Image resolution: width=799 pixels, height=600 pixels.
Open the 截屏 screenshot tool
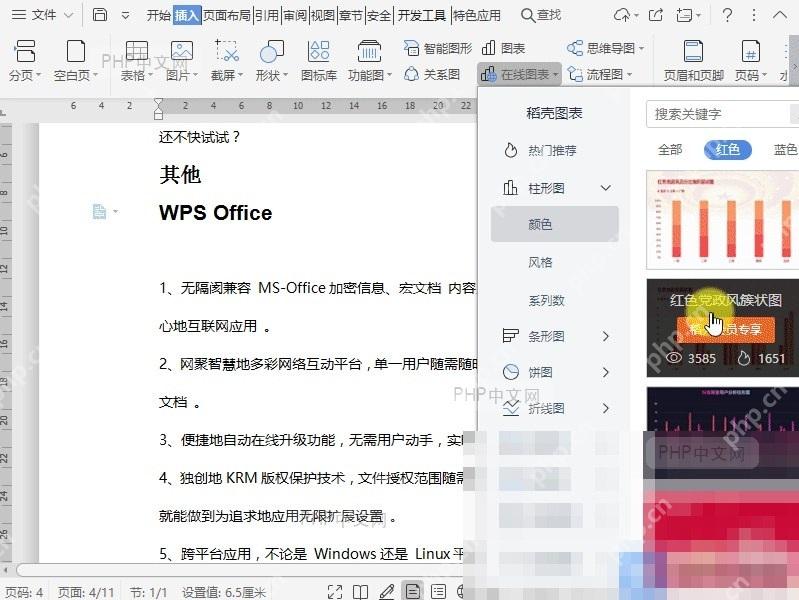point(227,61)
